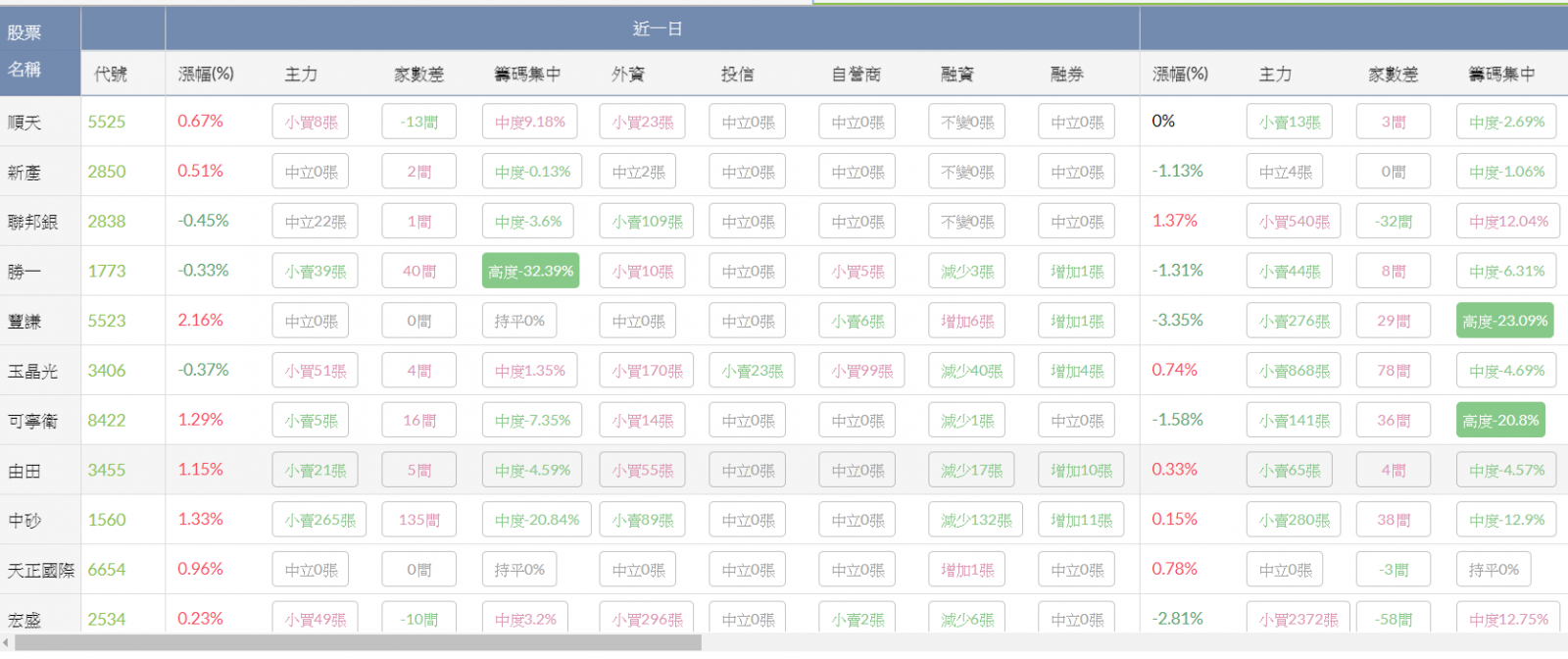Open stock code 6654 for 天正國際
Screen dimensions: 1568x659
click(107, 570)
